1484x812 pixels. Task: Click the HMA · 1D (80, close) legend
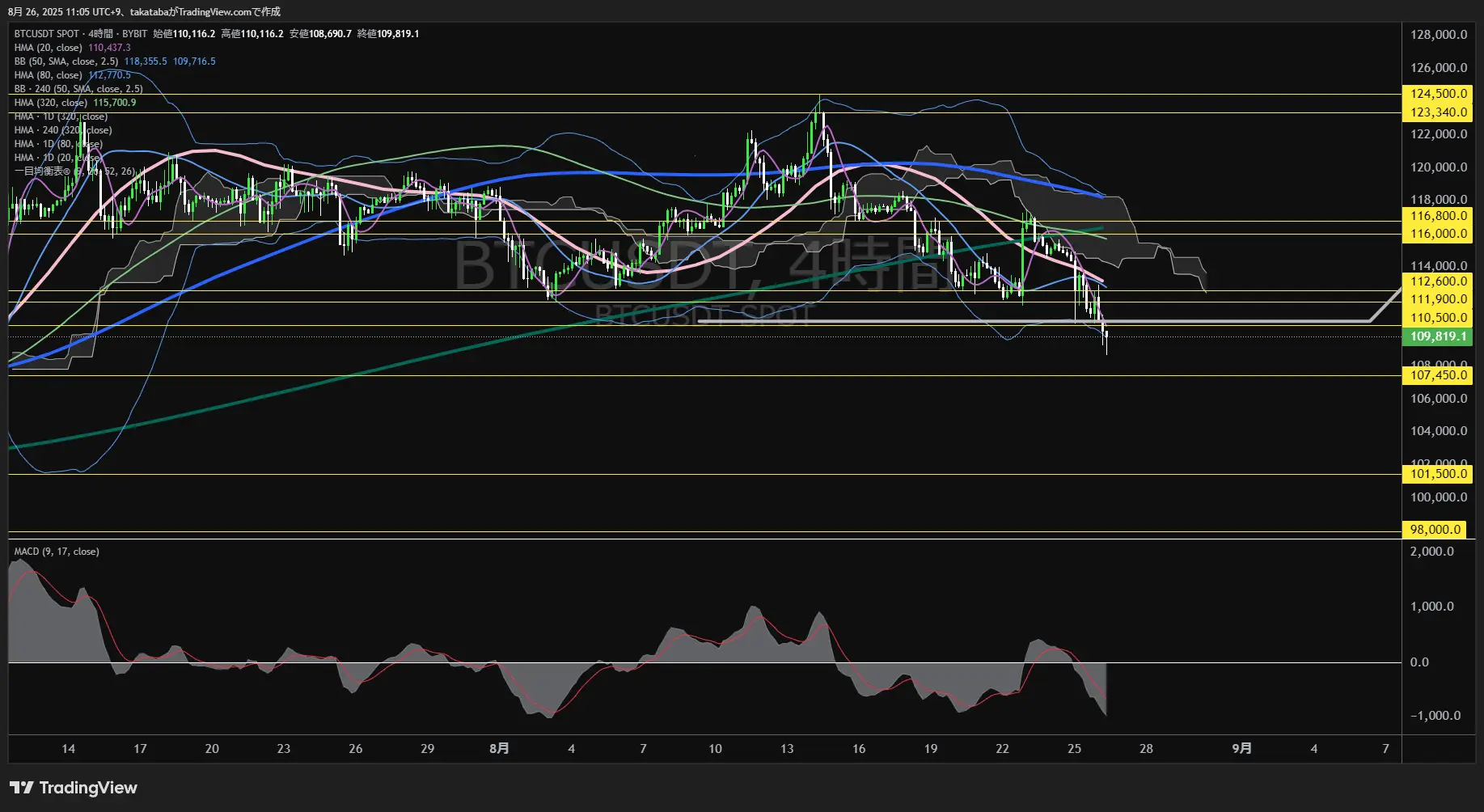(x=58, y=144)
